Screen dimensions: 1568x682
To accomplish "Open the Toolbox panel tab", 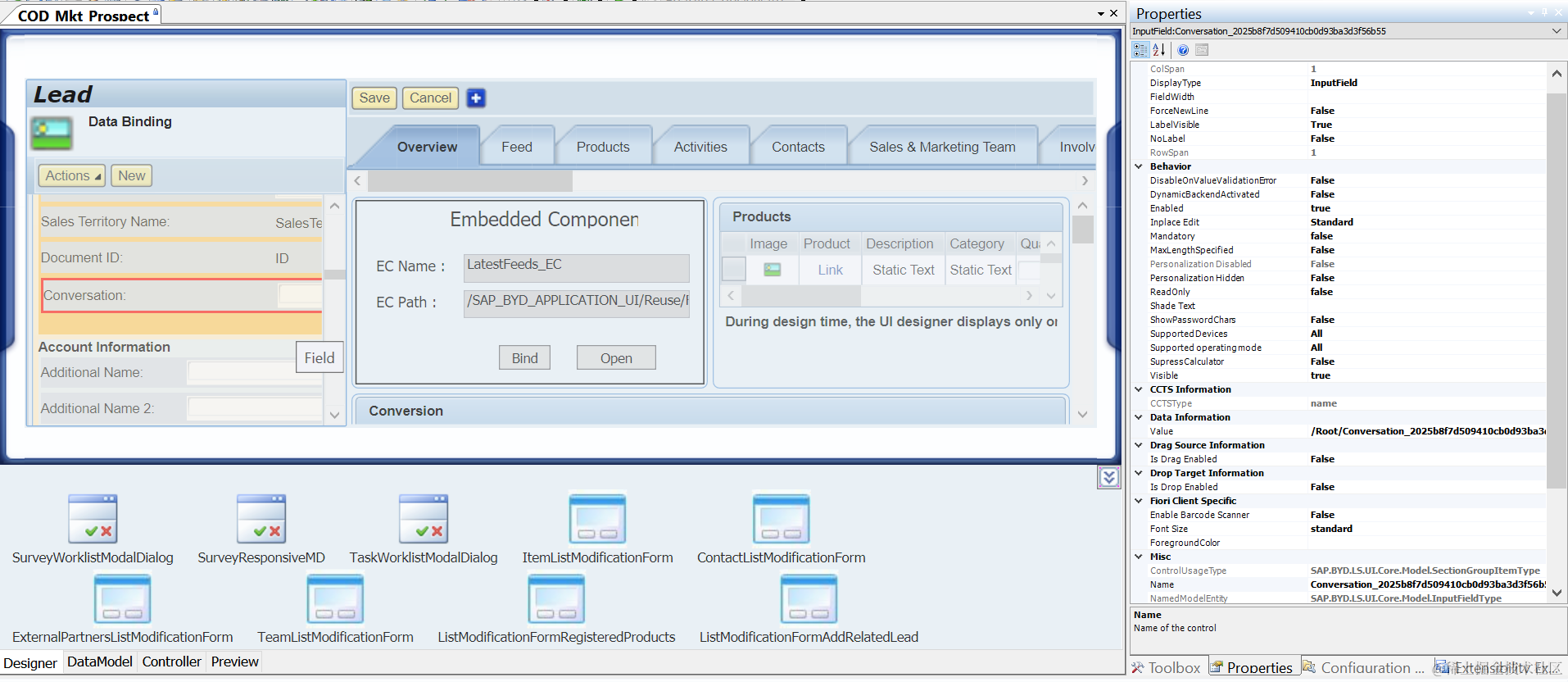I will (x=1166, y=668).
